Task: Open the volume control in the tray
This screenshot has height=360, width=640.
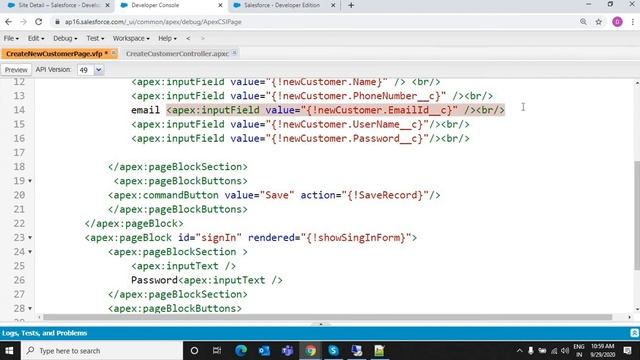Action: [565, 351]
